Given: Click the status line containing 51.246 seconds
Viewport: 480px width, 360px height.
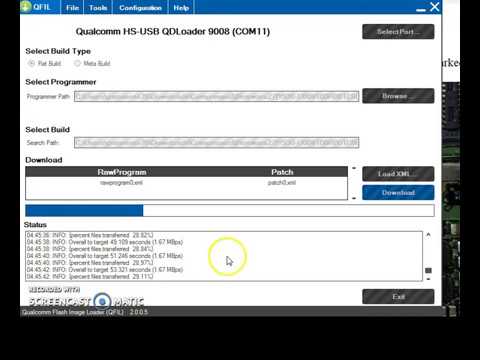Looking at the screenshot, I should pos(105,256).
